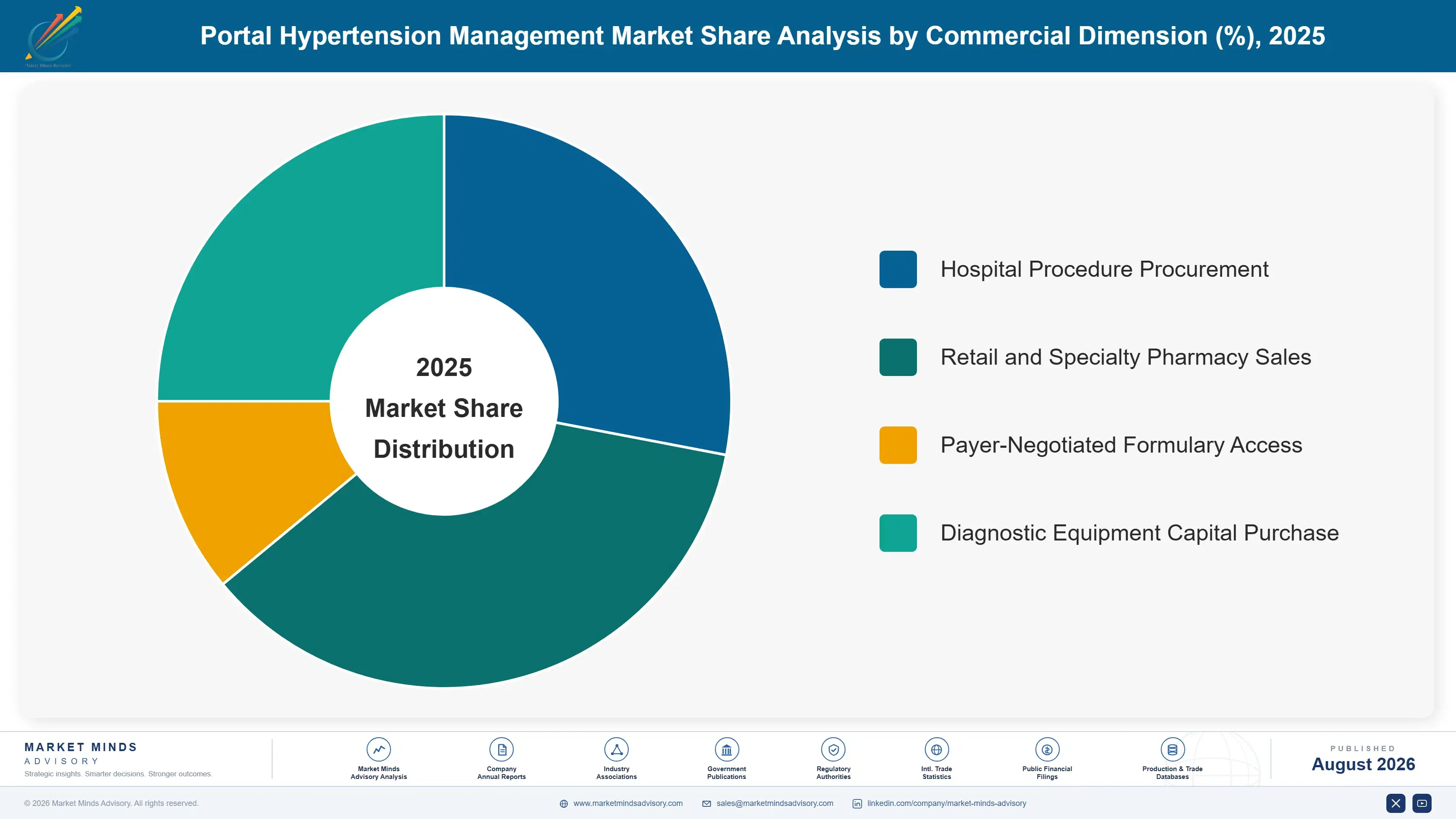Click the chart title heading text
Image resolution: width=1456 pixels, height=819 pixels.
(x=762, y=36)
